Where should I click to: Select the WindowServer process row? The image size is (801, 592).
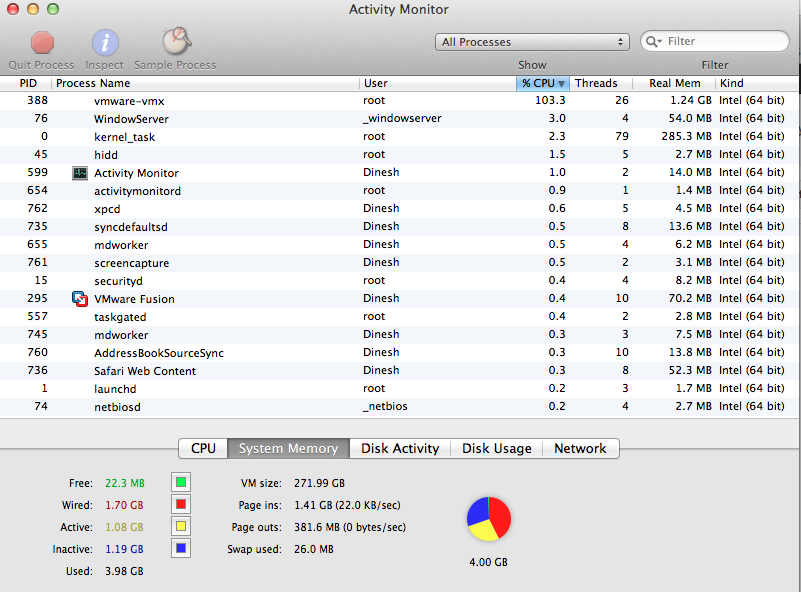click(398, 119)
